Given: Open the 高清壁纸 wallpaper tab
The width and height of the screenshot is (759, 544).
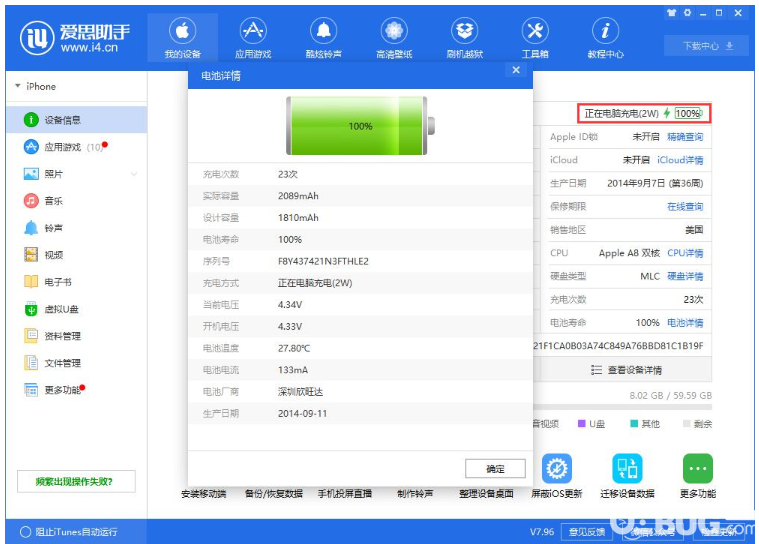Looking at the screenshot, I should click(x=394, y=38).
